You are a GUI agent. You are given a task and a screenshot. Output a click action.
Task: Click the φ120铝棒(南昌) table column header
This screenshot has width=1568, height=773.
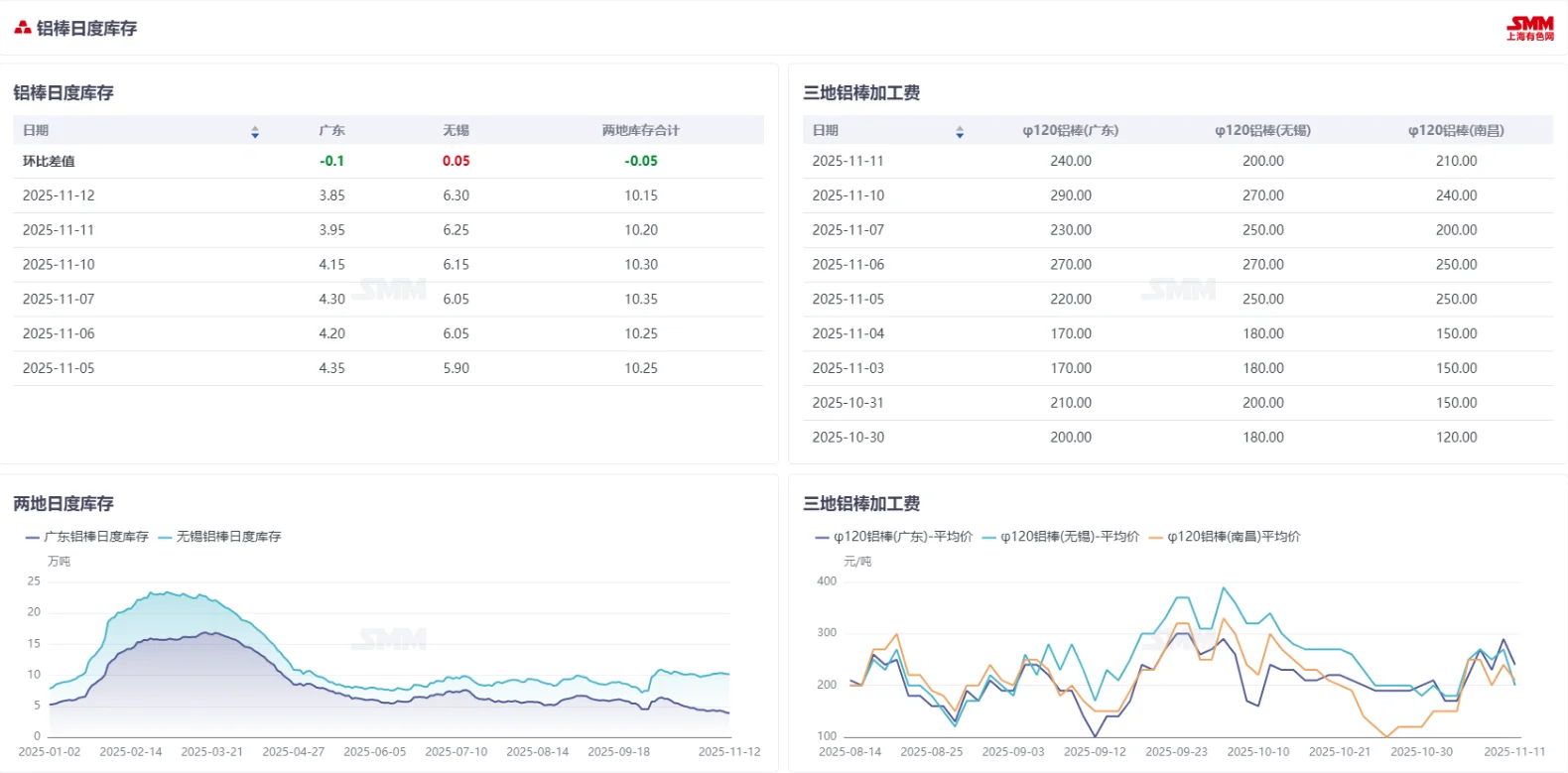[1456, 130]
